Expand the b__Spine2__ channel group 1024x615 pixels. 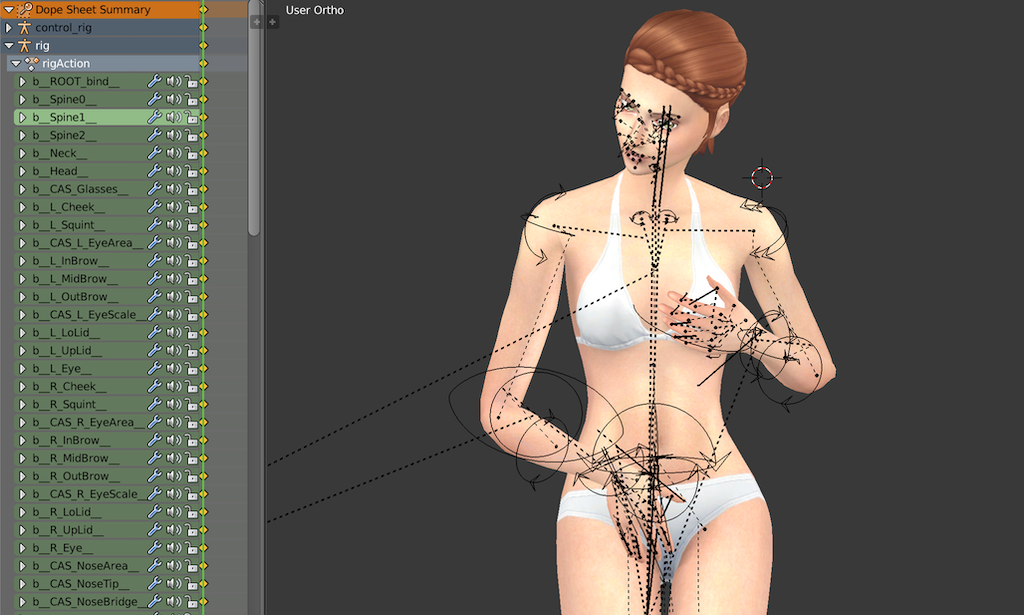tap(22, 135)
